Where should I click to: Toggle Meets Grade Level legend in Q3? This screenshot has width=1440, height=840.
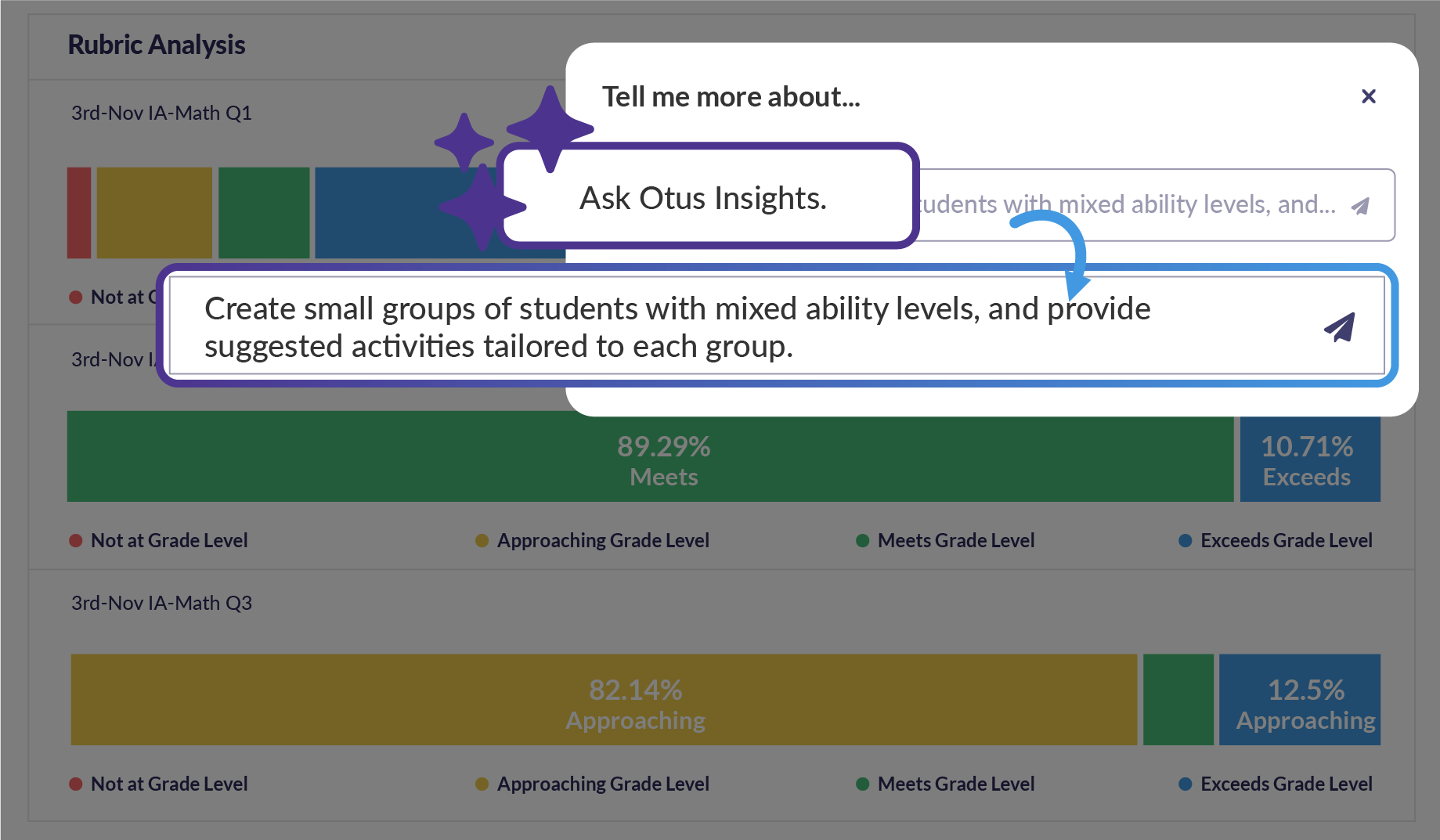point(955,784)
